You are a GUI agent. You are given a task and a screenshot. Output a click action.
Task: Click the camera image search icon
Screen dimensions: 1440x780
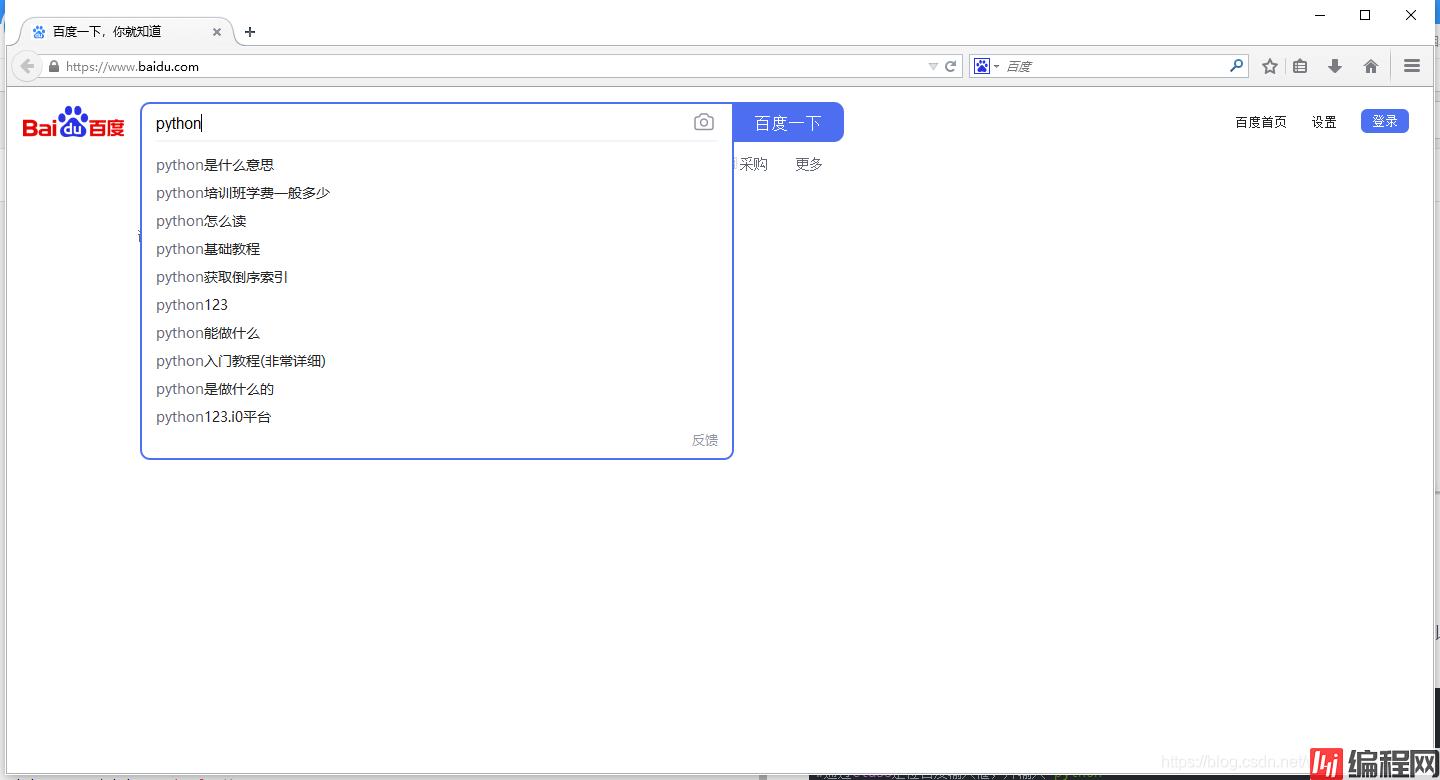(x=704, y=122)
